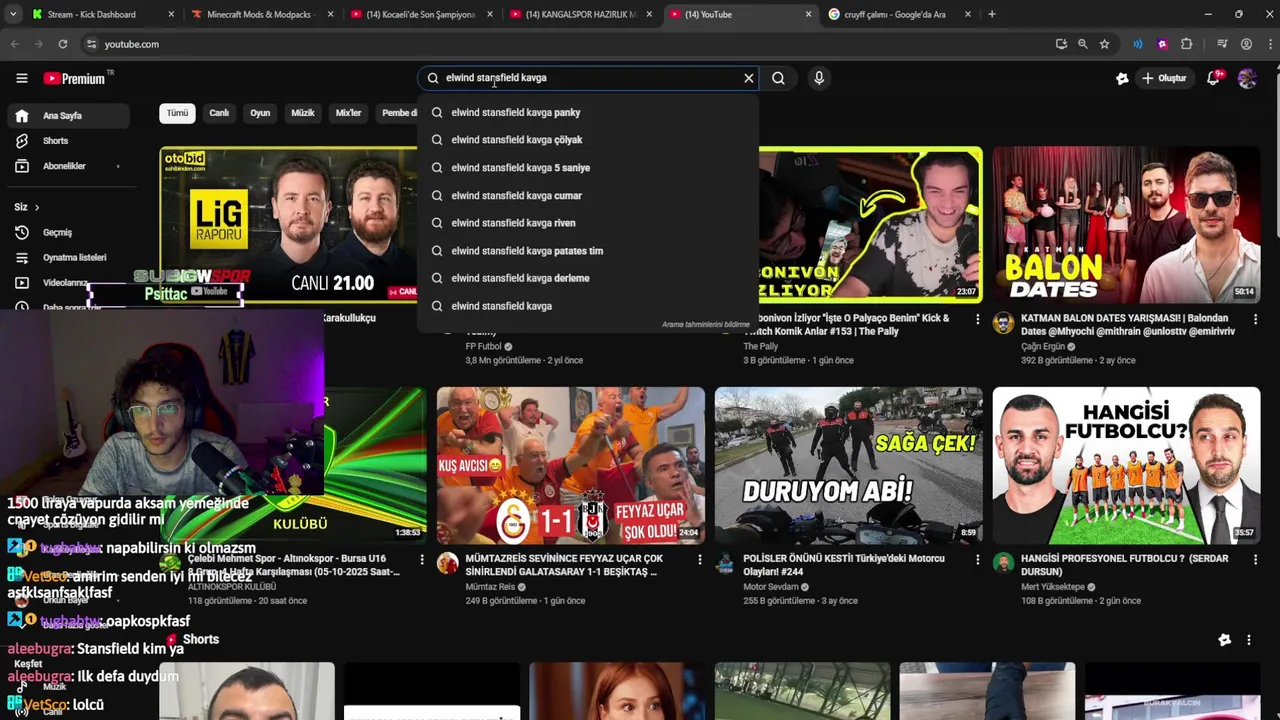Click the site info icon beside youtube.com
1280x720 pixels.
pyautogui.click(x=91, y=44)
